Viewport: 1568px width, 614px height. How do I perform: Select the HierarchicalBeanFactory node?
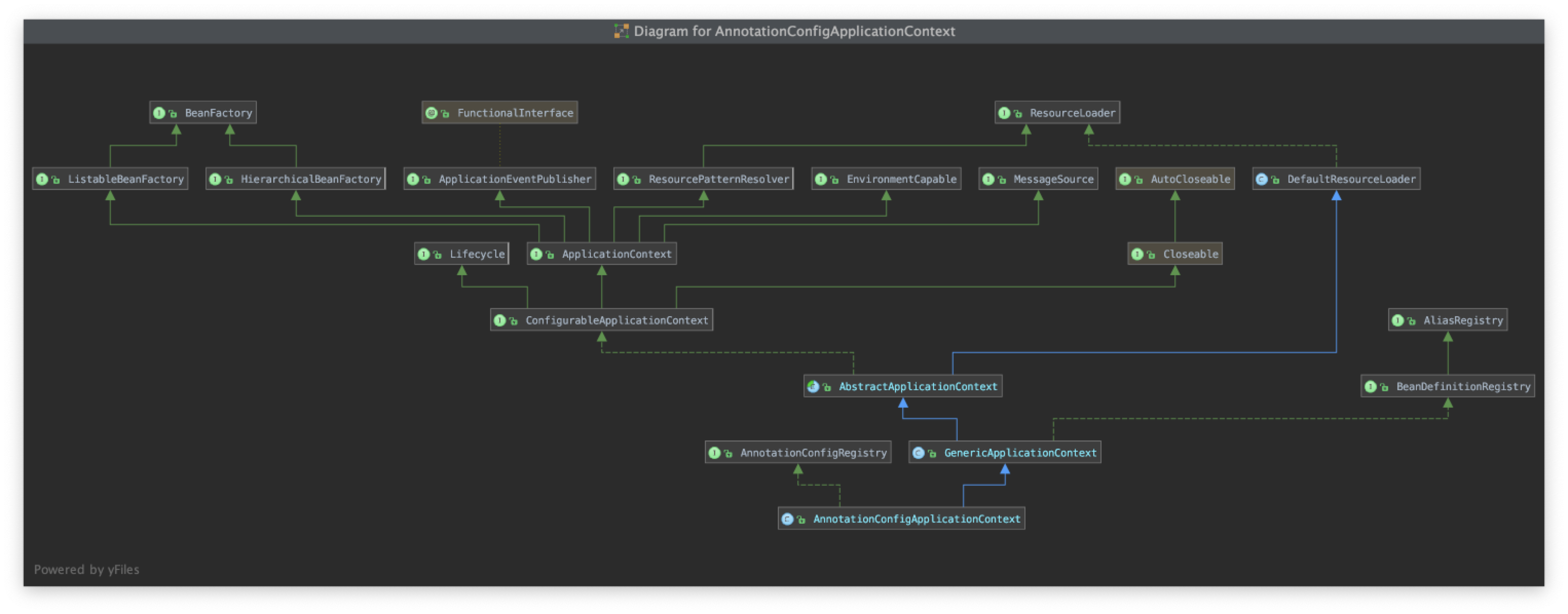pyautogui.click(x=310, y=180)
